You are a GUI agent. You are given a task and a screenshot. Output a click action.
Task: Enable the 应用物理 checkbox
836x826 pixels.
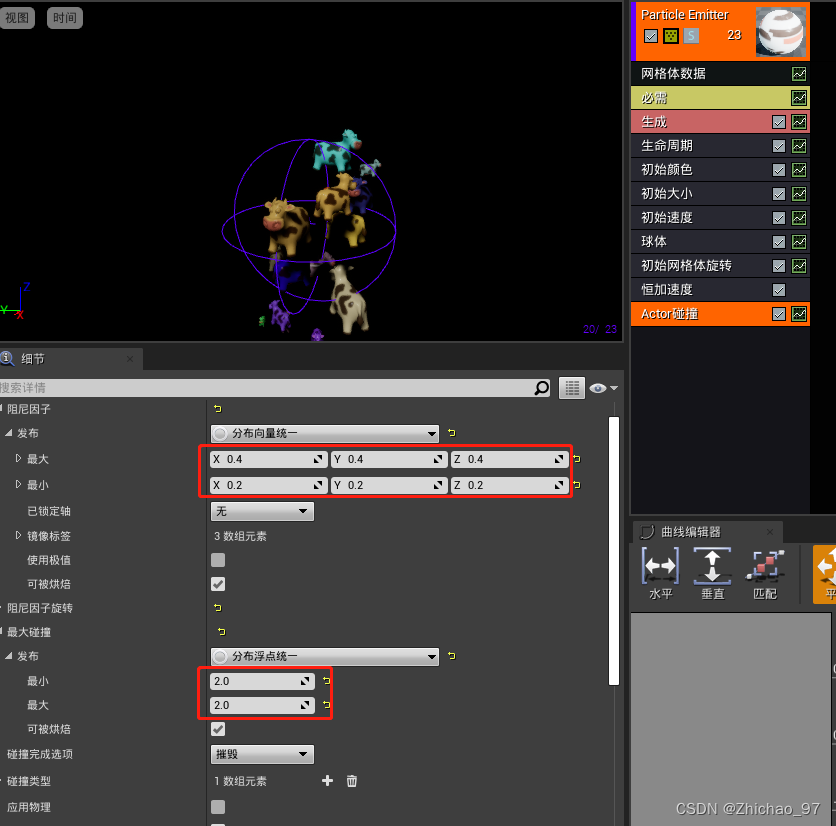(x=218, y=807)
